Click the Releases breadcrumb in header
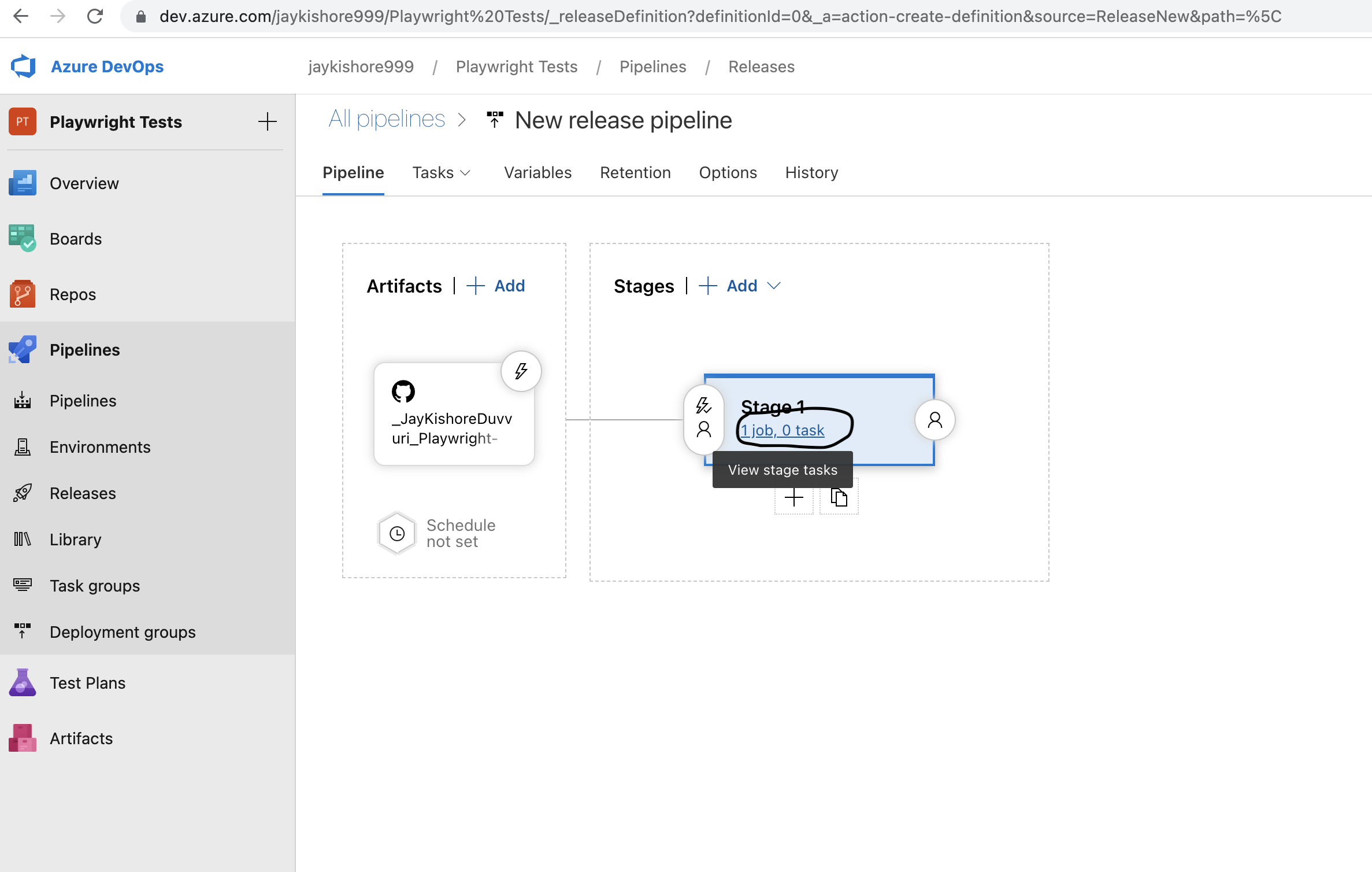The height and width of the screenshot is (872, 1372). [x=761, y=66]
